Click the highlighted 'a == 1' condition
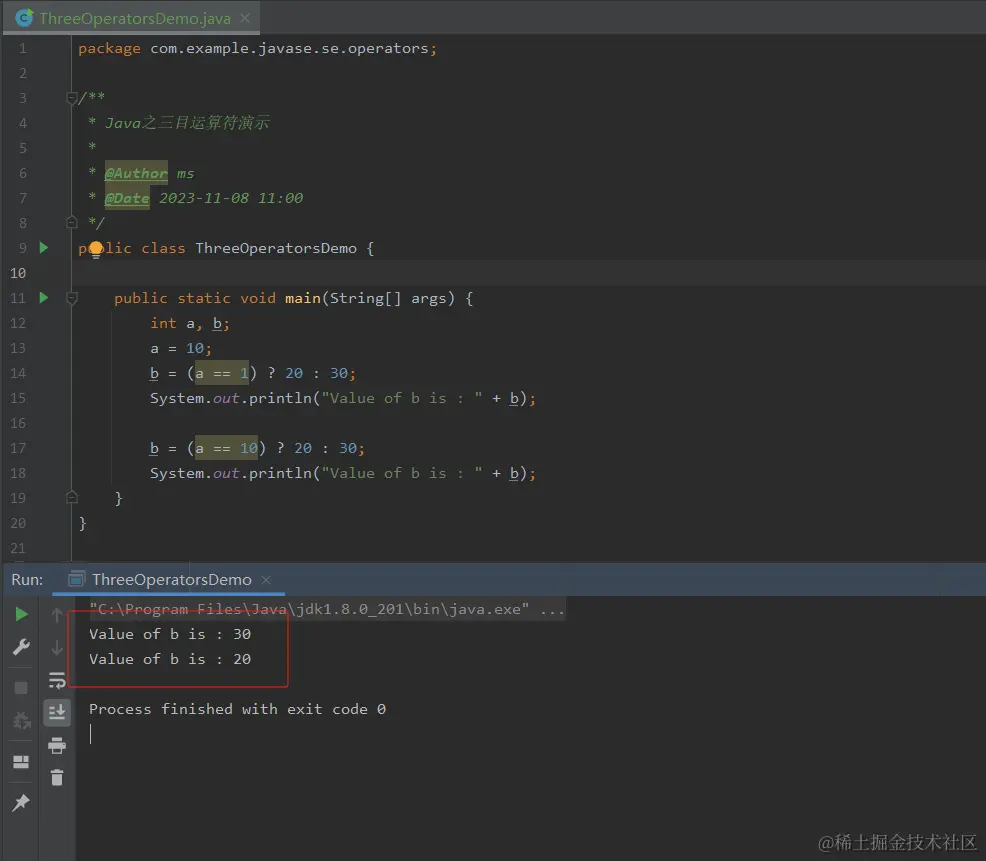 pos(222,373)
